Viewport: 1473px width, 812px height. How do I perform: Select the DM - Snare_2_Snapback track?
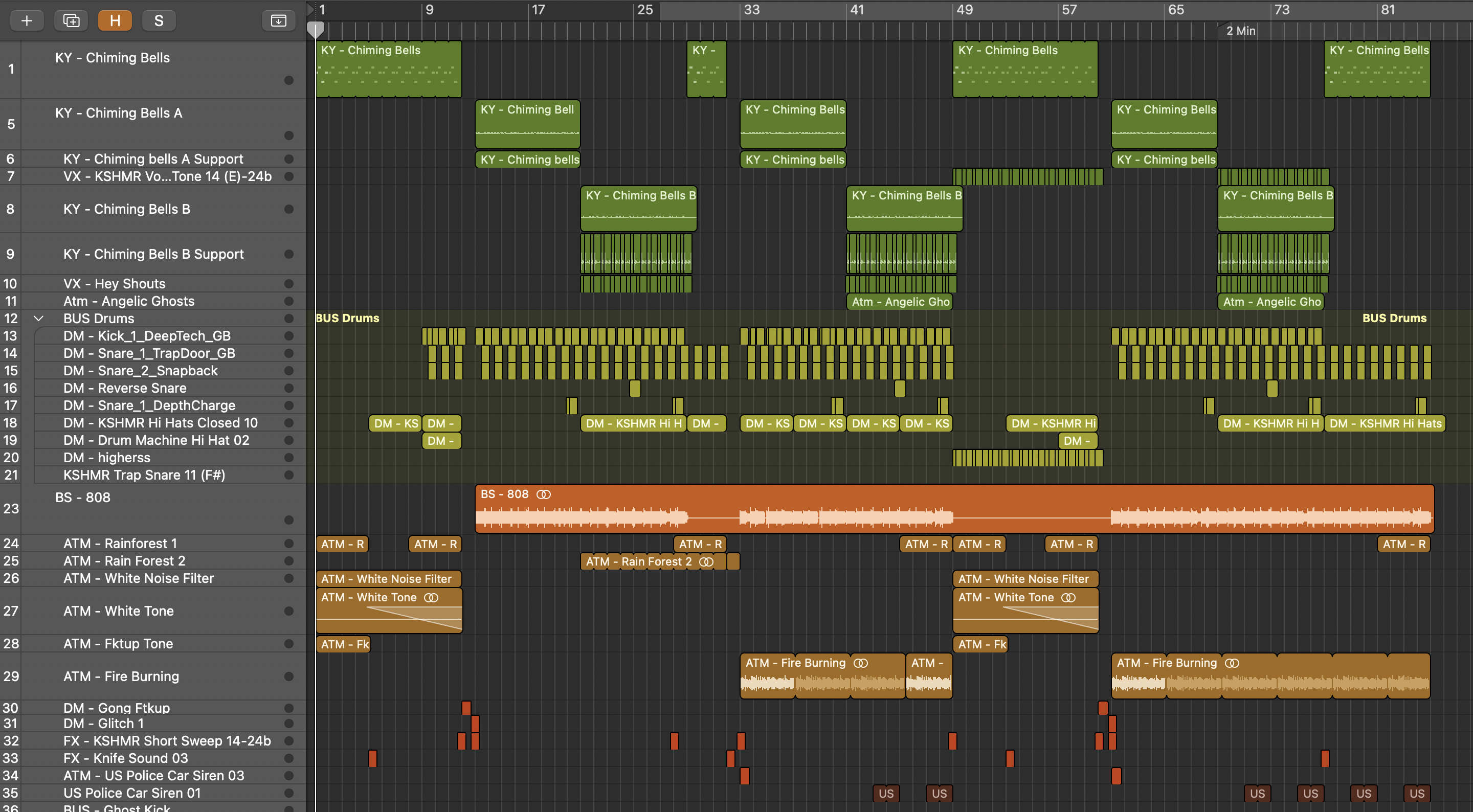point(153,371)
